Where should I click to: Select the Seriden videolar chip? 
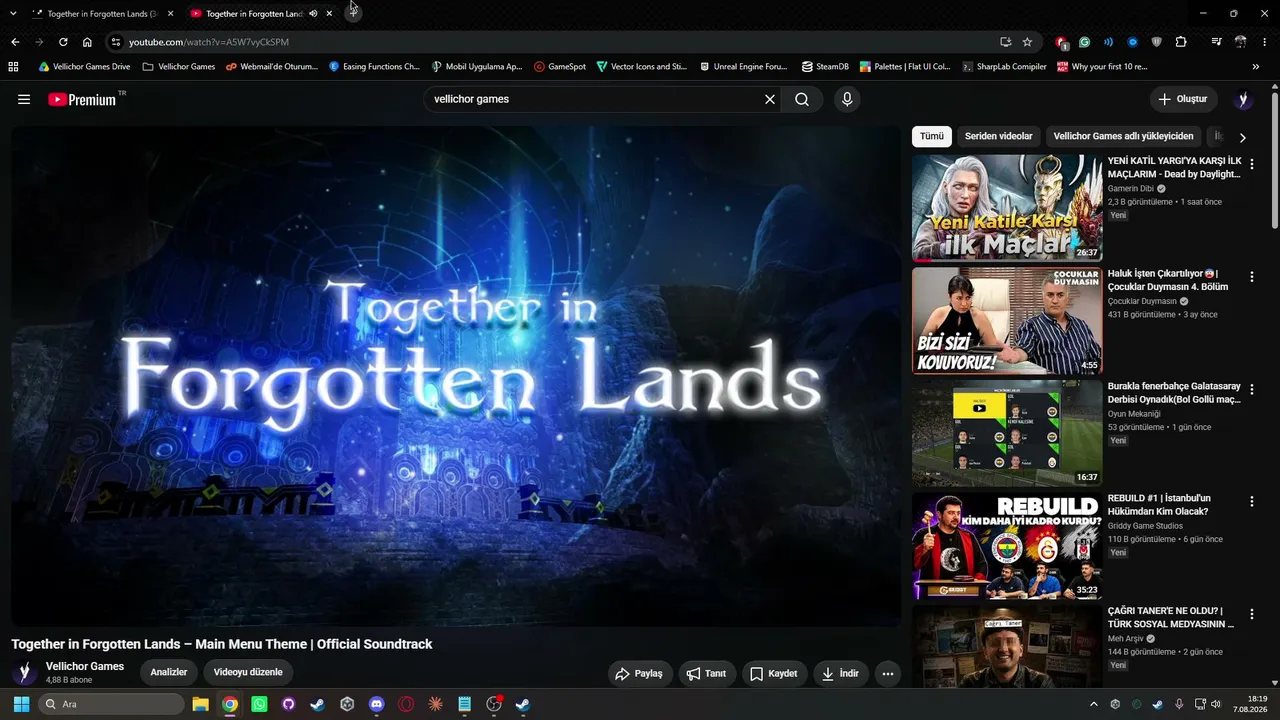coord(998,136)
